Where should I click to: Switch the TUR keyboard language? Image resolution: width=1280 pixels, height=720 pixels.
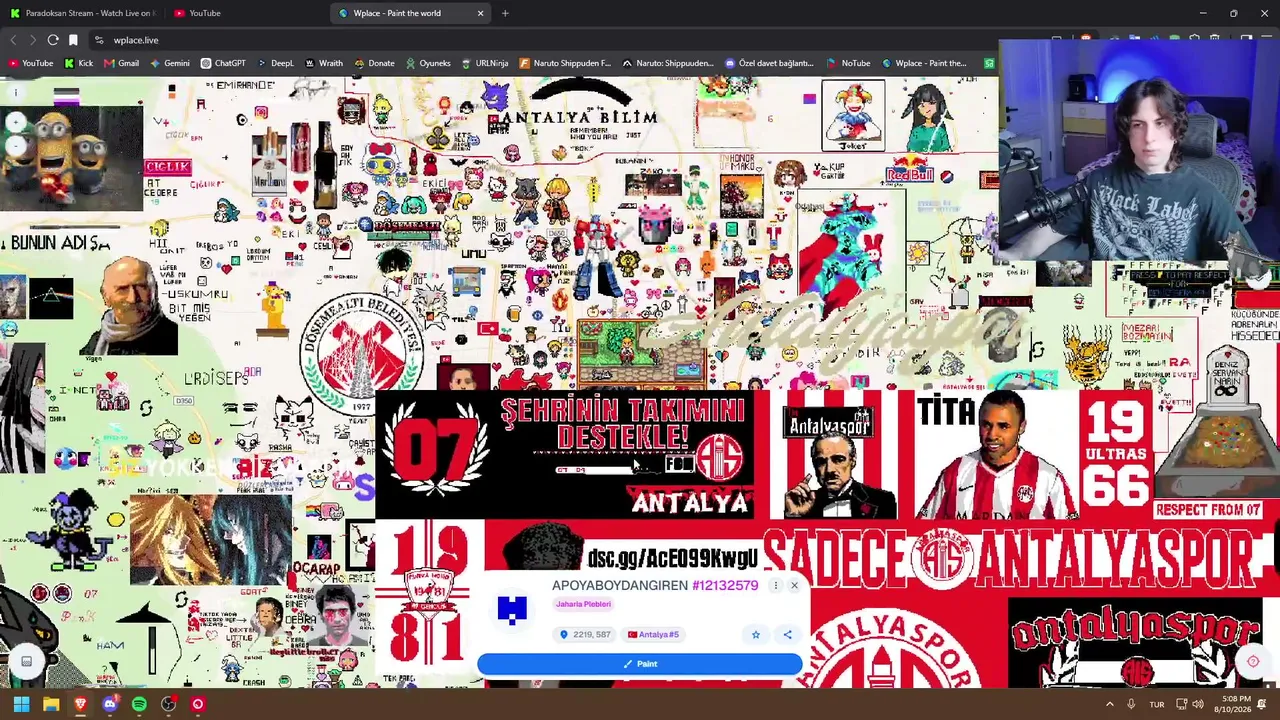[1157, 704]
